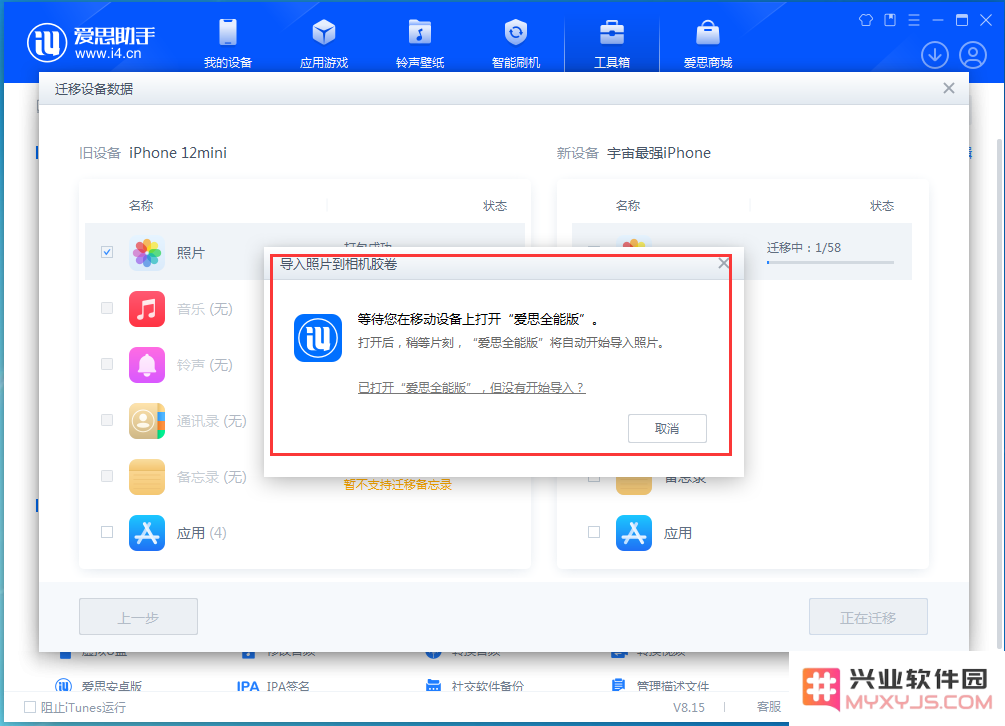Click the iPhone 12mini device name
This screenshot has height=726, width=1005.
coord(178,153)
